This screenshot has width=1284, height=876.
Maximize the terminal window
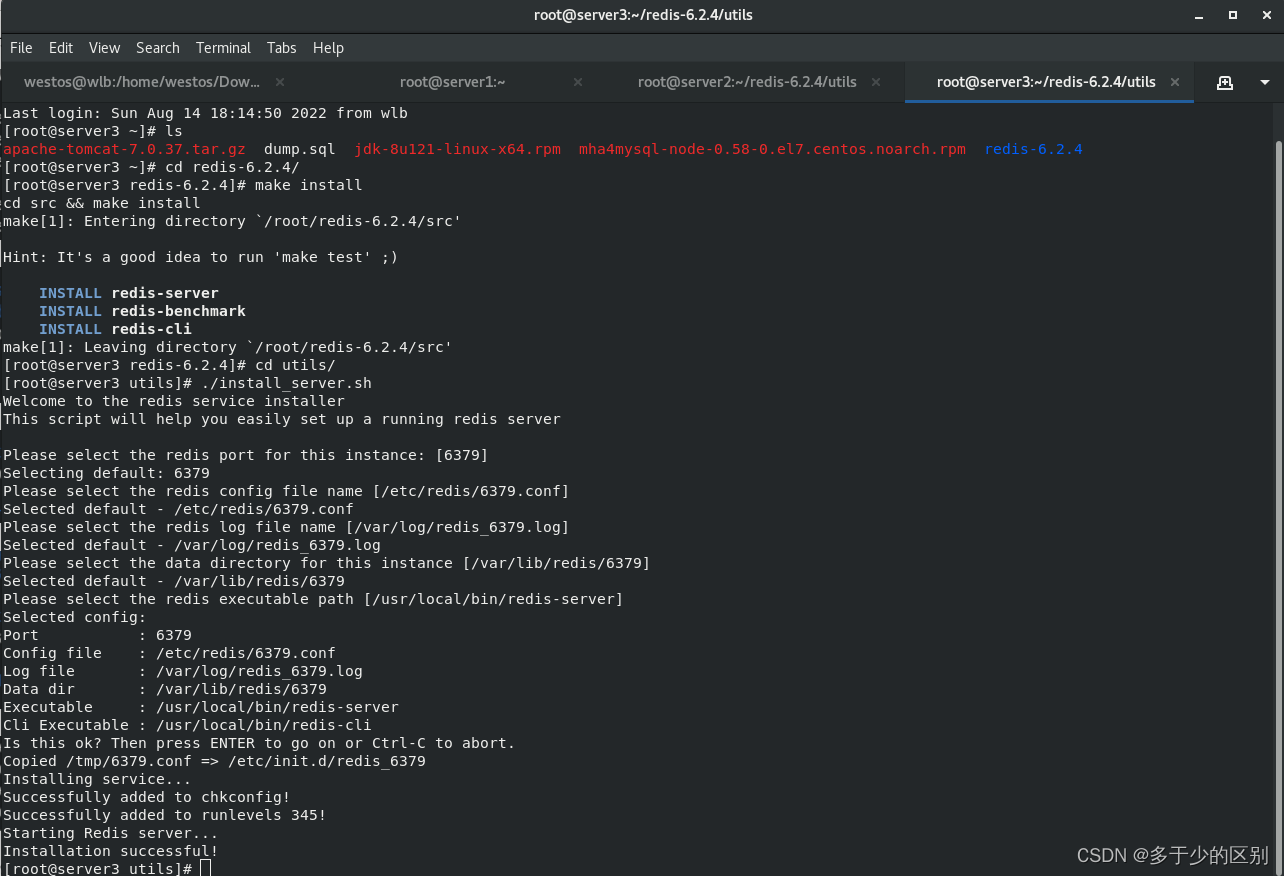coord(1233,15)
